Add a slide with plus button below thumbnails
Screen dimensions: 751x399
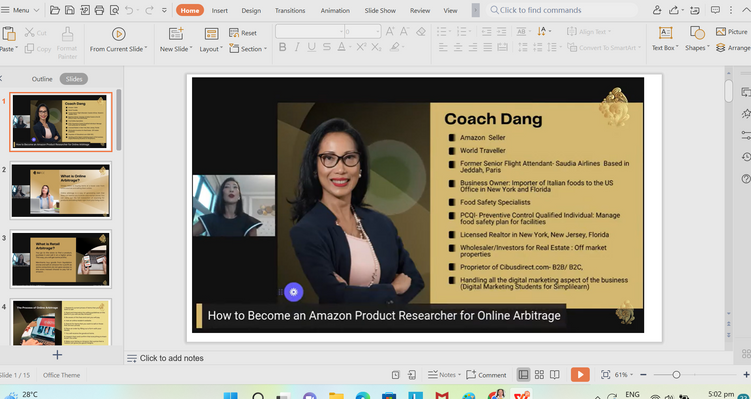click(x=57, y=355)
